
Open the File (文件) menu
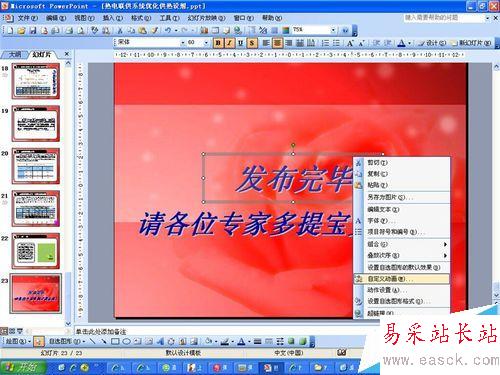[27, 18]
